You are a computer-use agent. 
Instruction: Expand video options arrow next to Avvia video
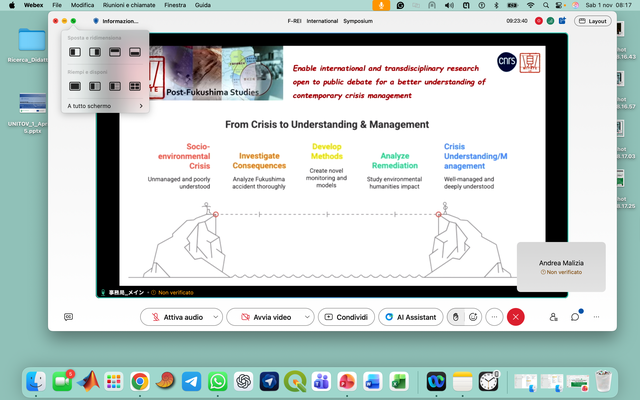tap(307, 317)
